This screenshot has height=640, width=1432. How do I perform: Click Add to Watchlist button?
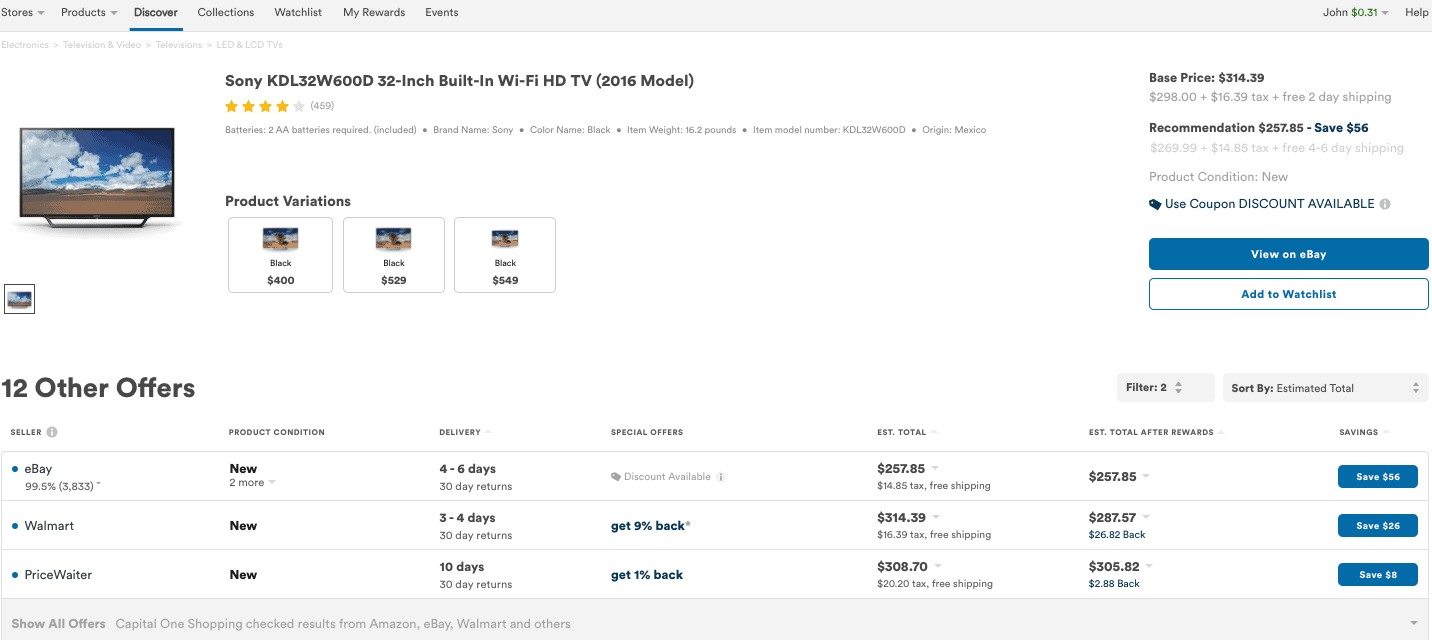pos(1288,294)
